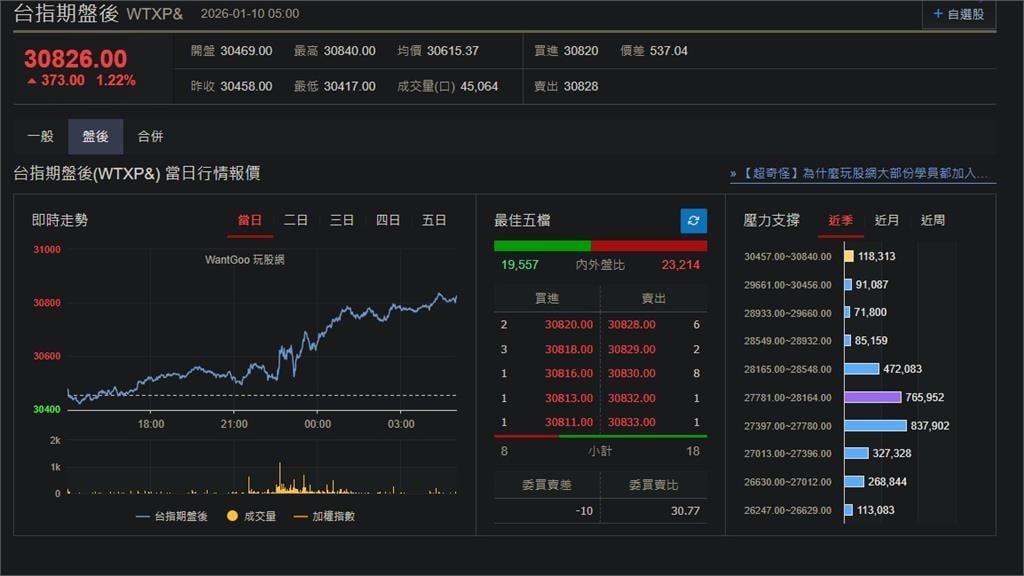The image size is (1024, 576).
Task: Open the 二日 chart view
Action: click(295, 220)
